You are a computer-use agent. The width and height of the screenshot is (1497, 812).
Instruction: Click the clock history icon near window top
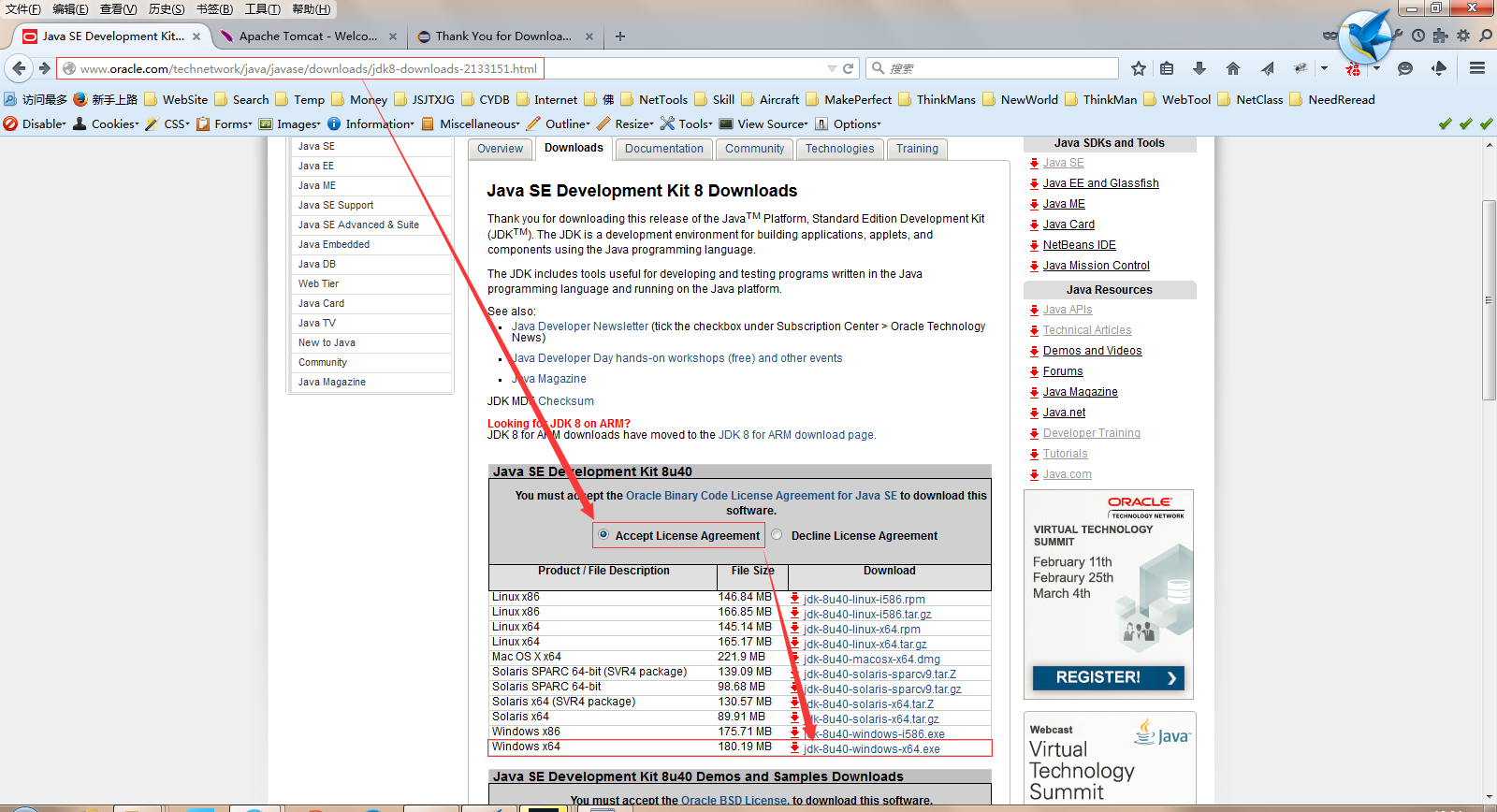1418,36
